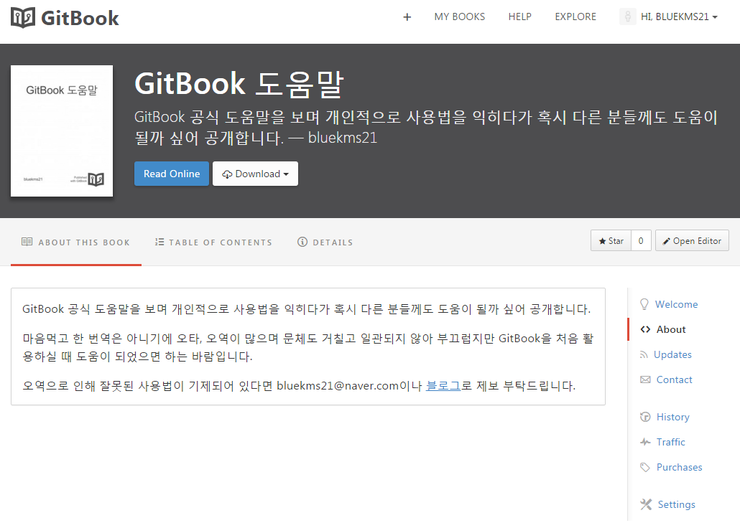
Task: Open Settings in the sidebar
Action: [x=676, y=504]
